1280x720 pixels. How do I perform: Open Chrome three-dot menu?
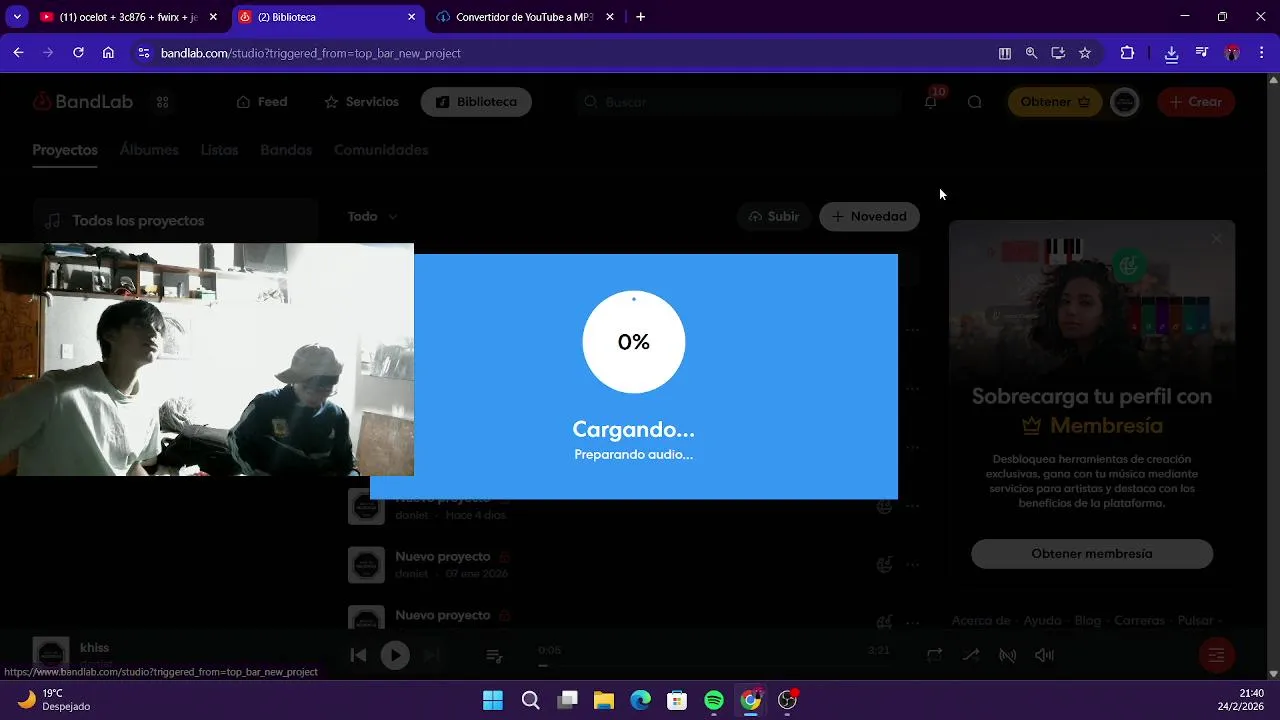coord(1262,53)
